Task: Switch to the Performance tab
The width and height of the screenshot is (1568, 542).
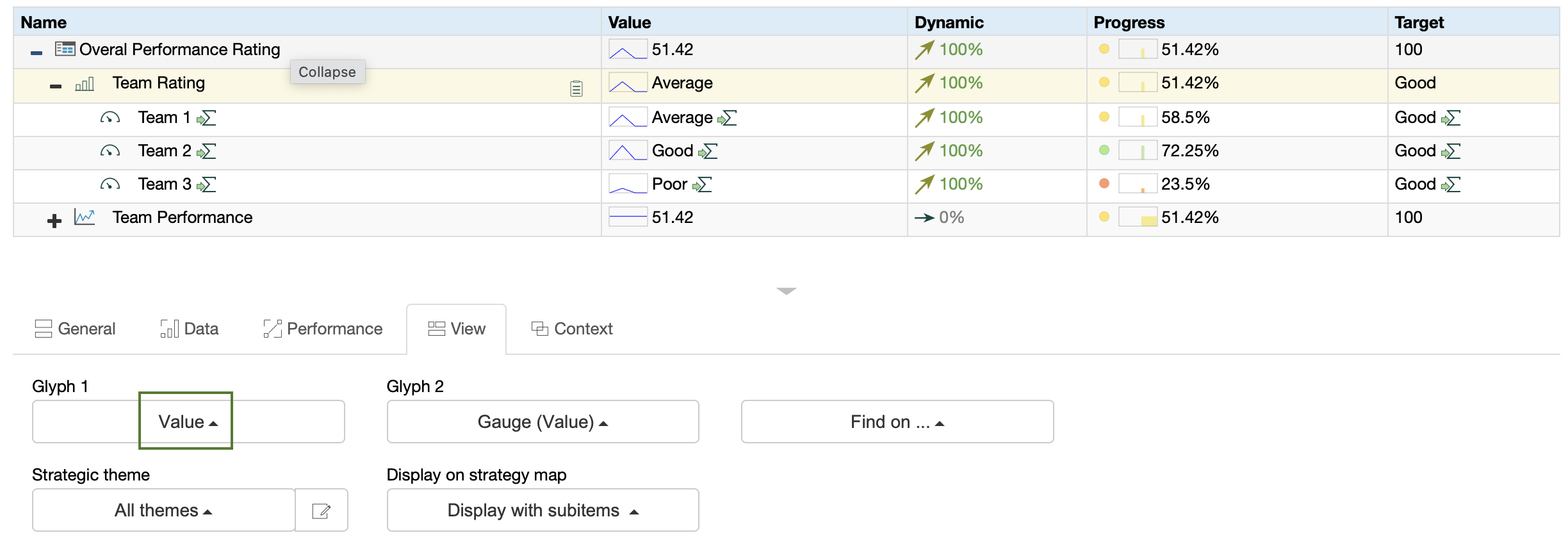Action: [323, 329]
